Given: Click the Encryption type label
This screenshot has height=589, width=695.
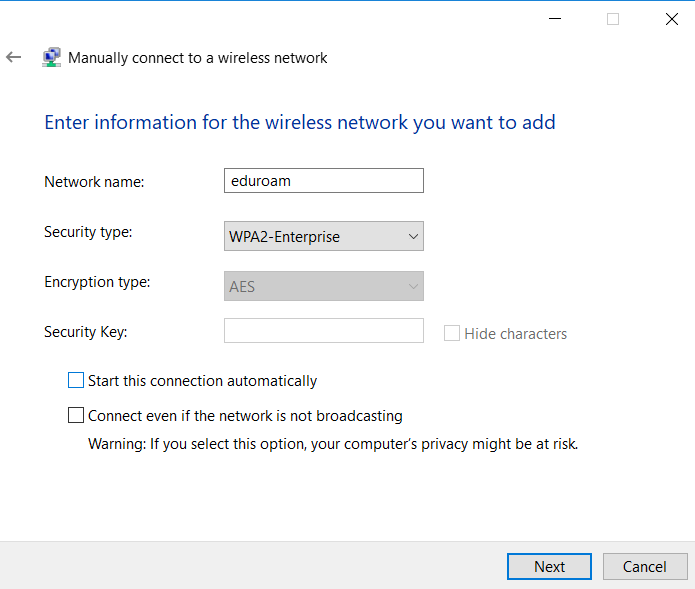Looking at the screenshot, I should click(x=98, y=282).
